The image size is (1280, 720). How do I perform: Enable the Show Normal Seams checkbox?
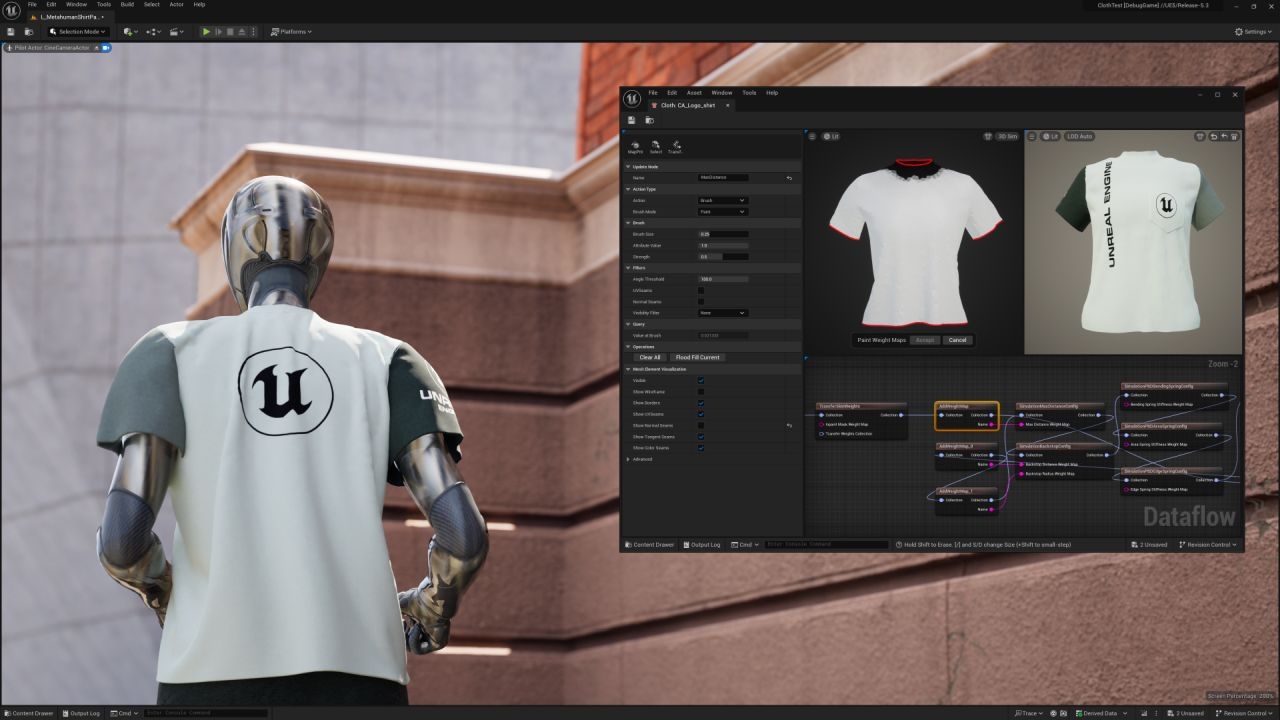[x=700, y=424]
